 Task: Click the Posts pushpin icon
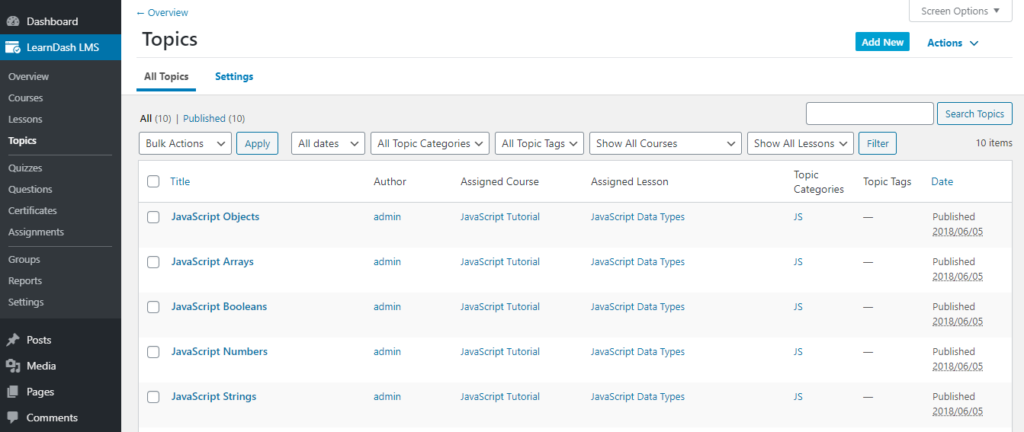pyautogui.click(x=12, y=340)
